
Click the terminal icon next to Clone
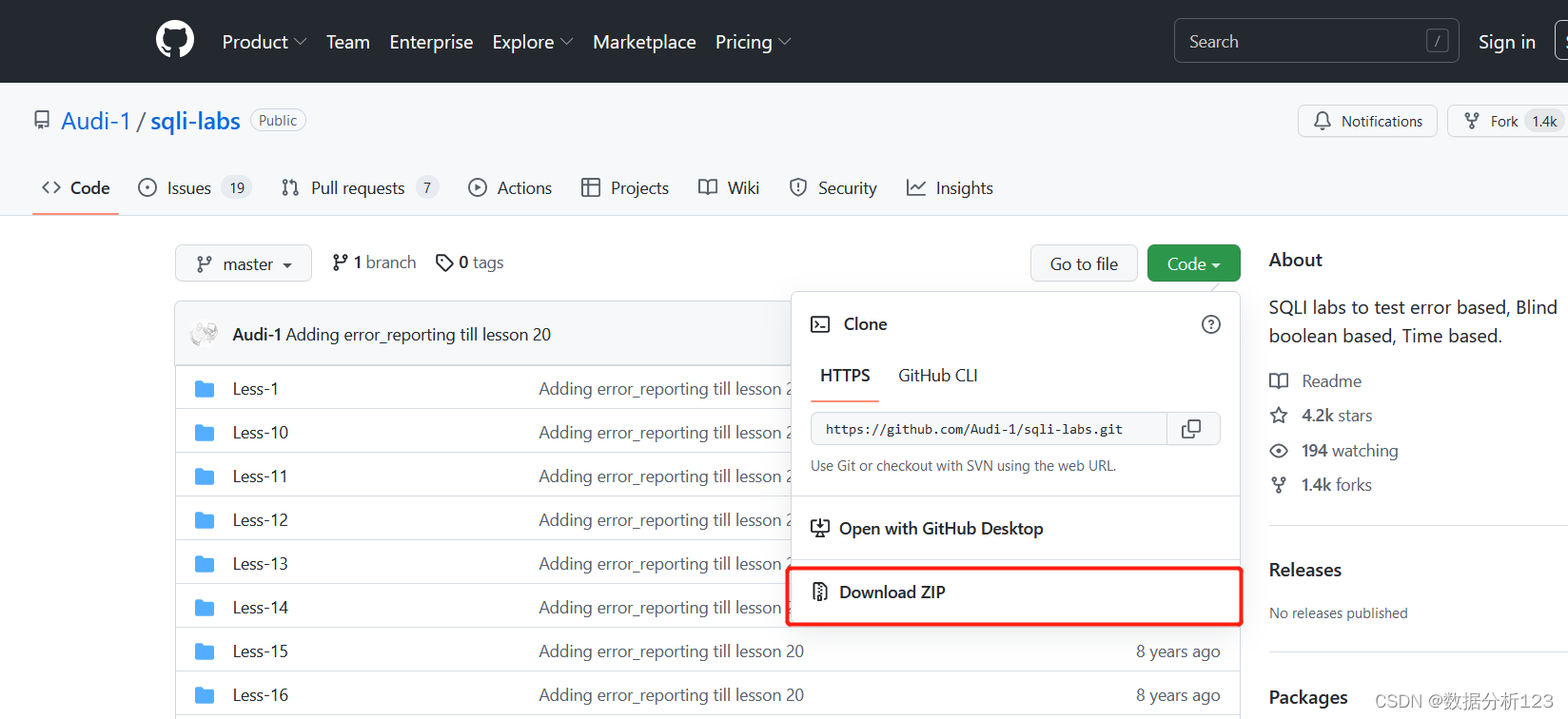pos(820,324)
